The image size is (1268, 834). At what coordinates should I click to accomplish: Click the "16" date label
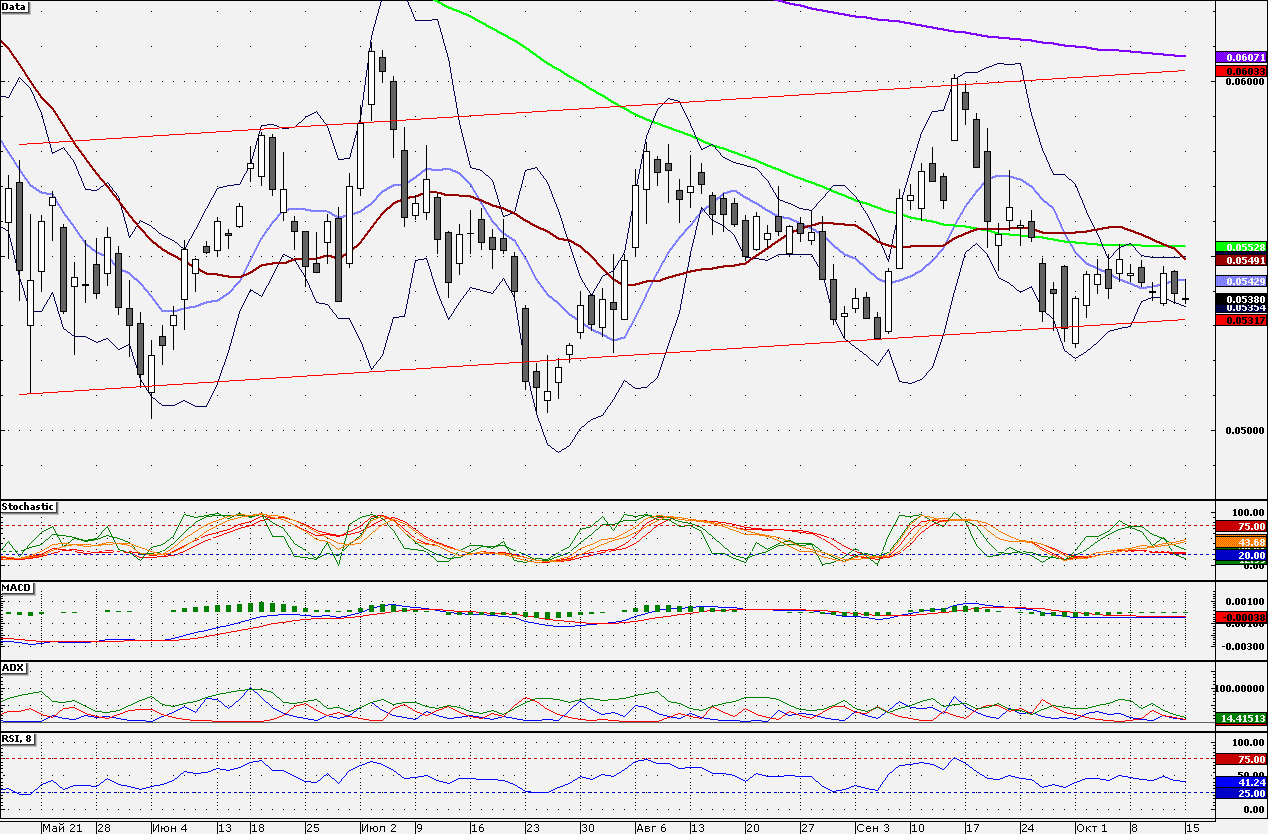[x=478, y=828]
